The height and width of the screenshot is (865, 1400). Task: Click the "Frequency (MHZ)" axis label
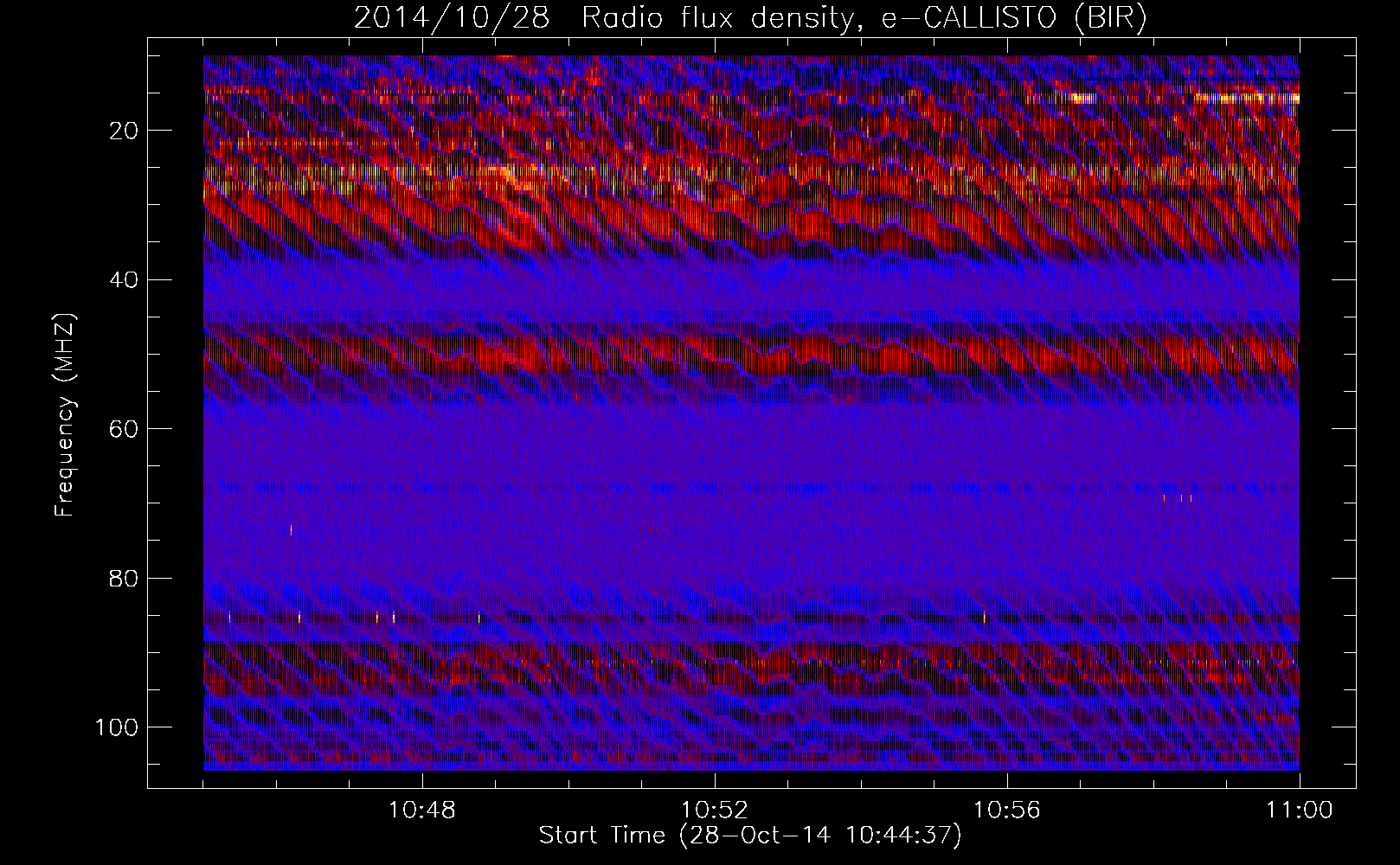(66, 415)
